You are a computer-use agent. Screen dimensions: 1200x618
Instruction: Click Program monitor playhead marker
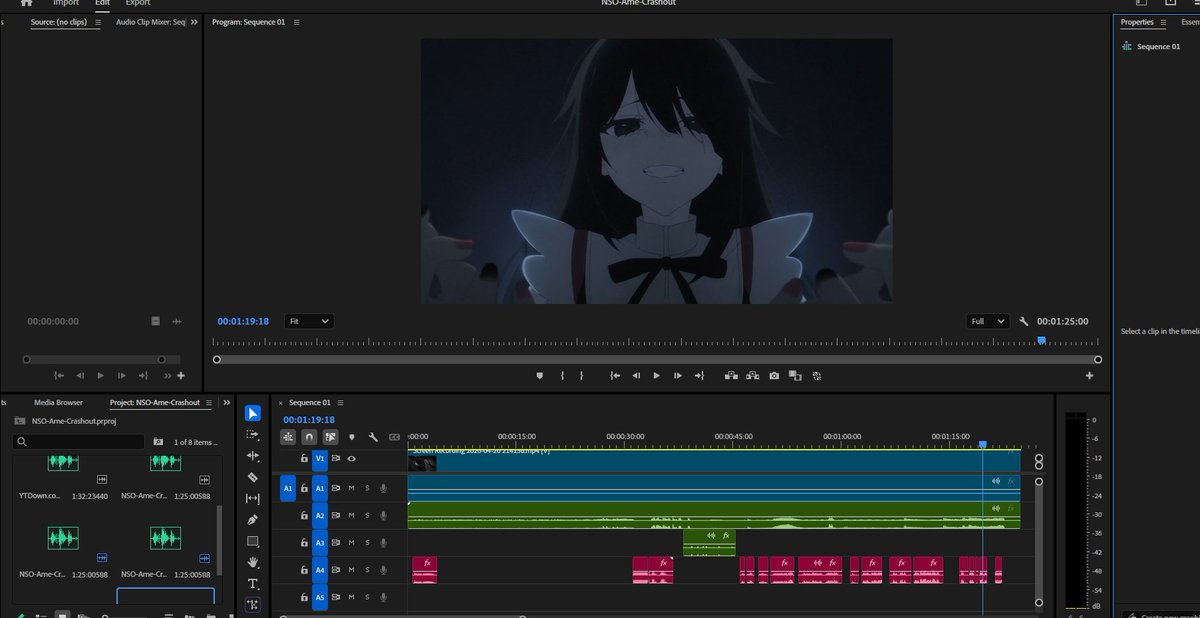pyautogui.click(x=1041, y=340)
